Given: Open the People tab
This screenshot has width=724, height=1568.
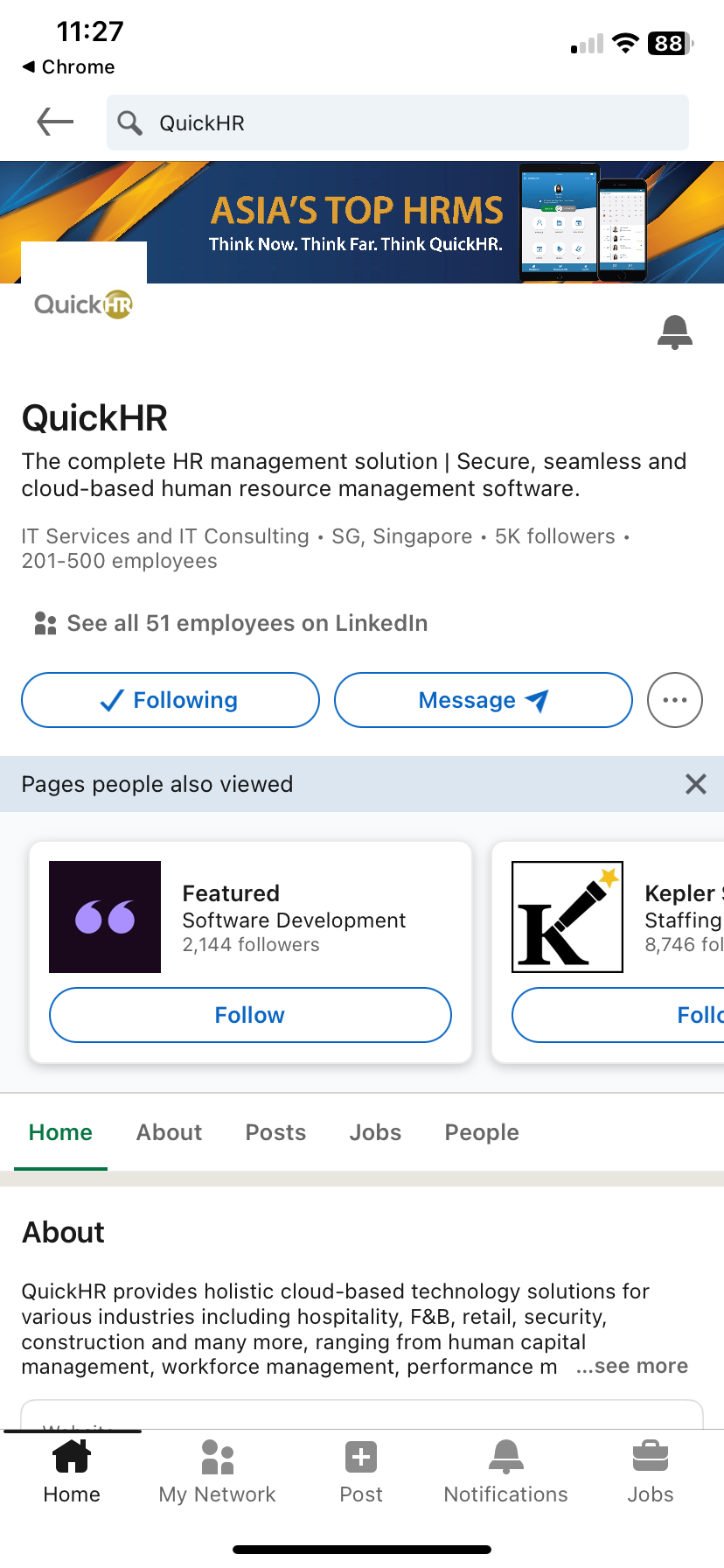Looking at the screenshot, I should [x=482, y=1132].
